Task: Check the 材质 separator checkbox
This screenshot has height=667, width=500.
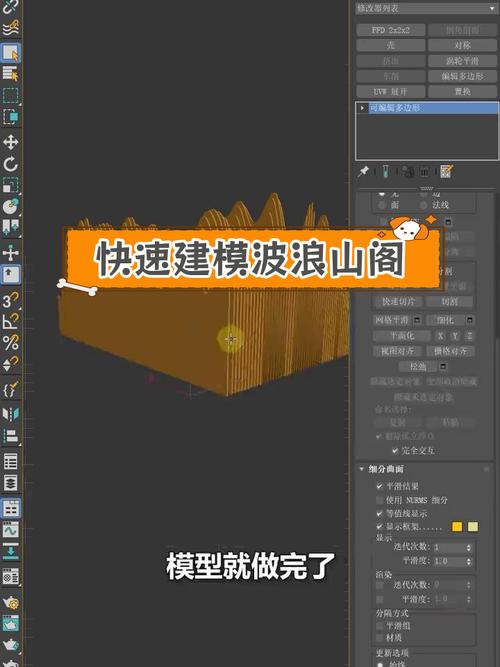Action: 380,637
